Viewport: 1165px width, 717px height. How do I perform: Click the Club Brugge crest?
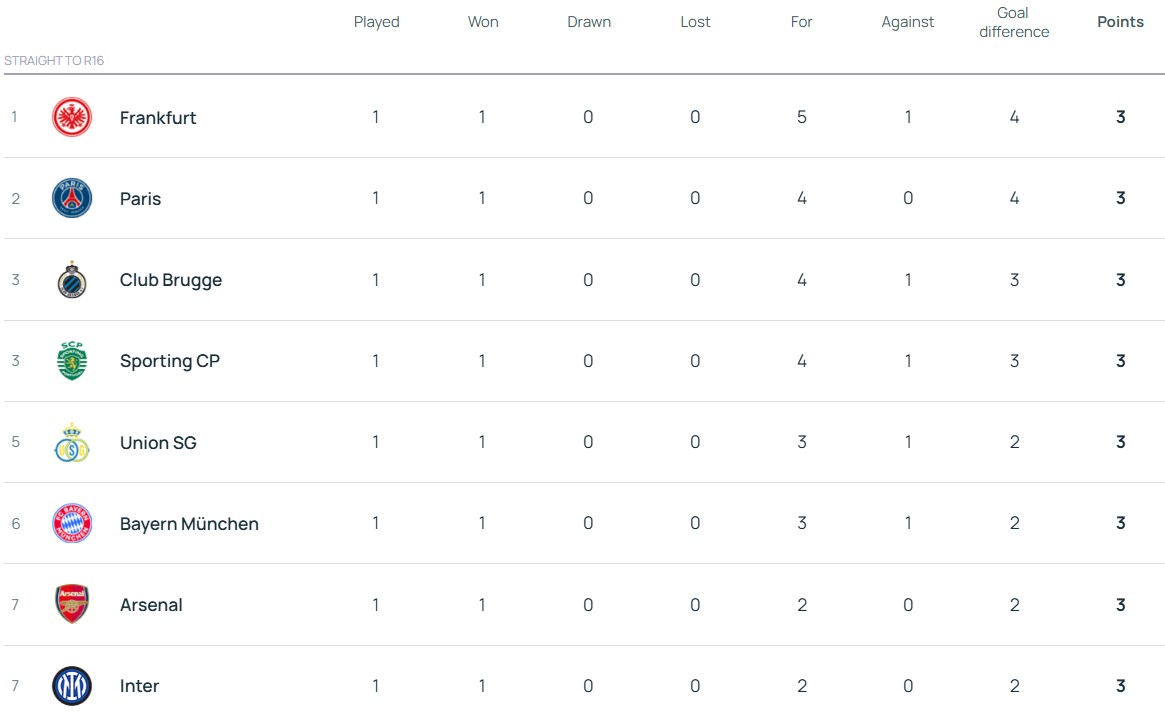pos(72,280)
